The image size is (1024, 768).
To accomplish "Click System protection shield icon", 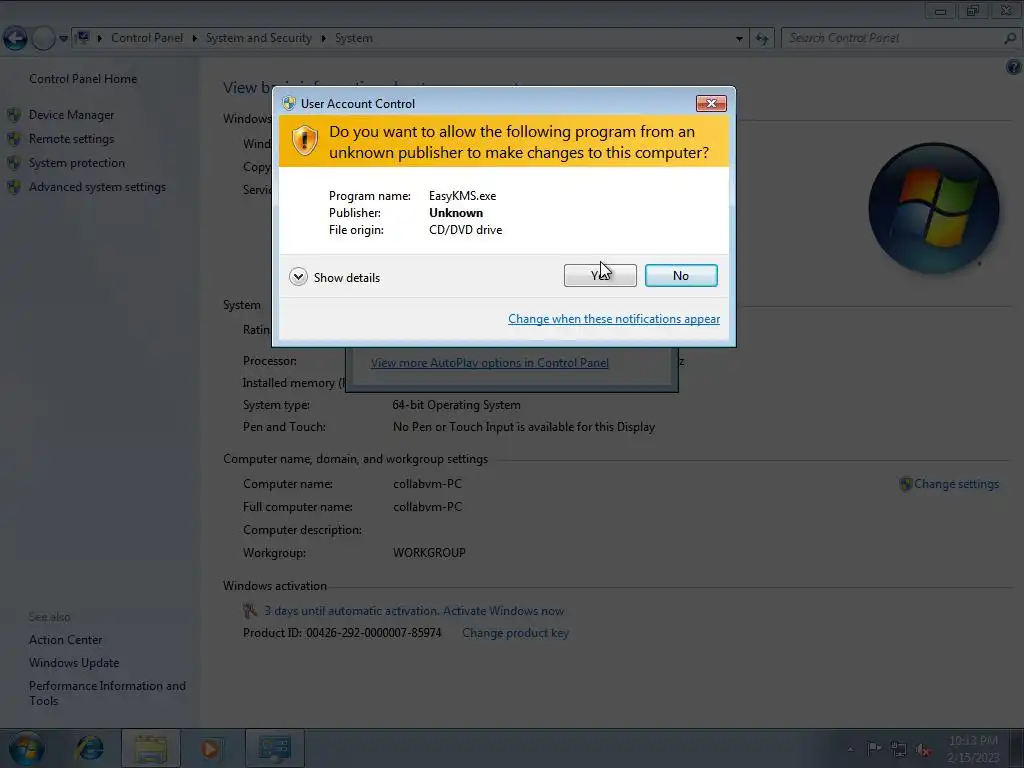I will click(x=14, y=163).
